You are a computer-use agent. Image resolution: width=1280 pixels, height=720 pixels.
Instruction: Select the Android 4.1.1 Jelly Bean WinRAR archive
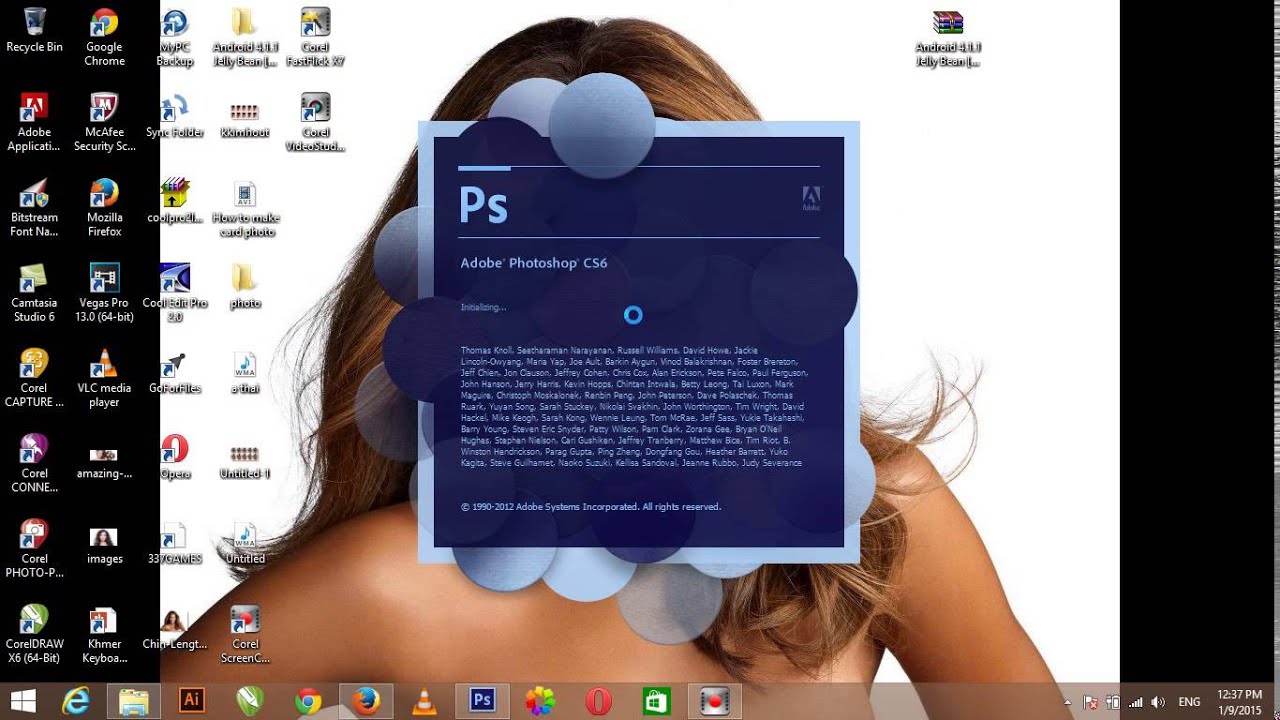[x=947, y=37]
